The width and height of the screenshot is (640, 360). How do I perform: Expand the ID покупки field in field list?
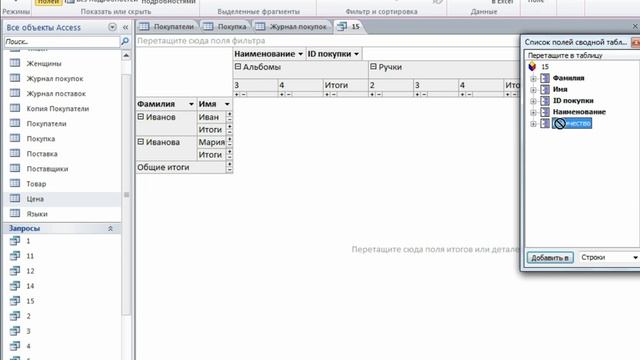tap(533, 101)
